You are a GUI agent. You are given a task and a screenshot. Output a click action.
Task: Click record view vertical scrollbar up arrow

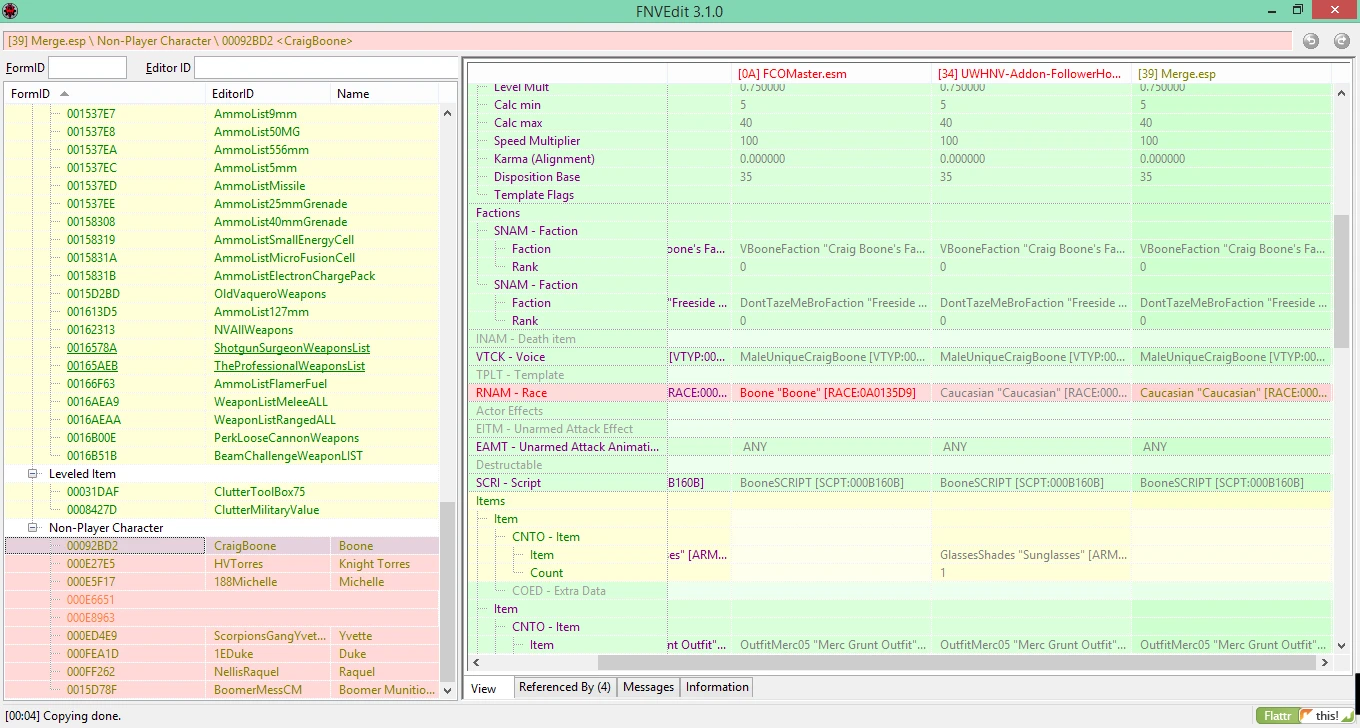(x=1341, y=93)
